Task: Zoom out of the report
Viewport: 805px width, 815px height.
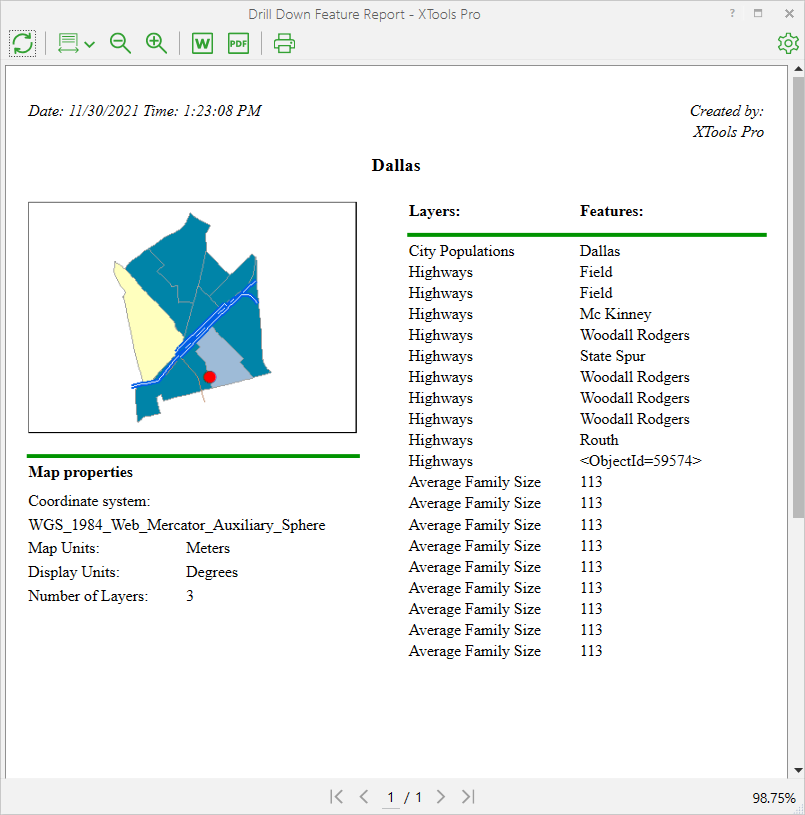Action: pos(120,43)
